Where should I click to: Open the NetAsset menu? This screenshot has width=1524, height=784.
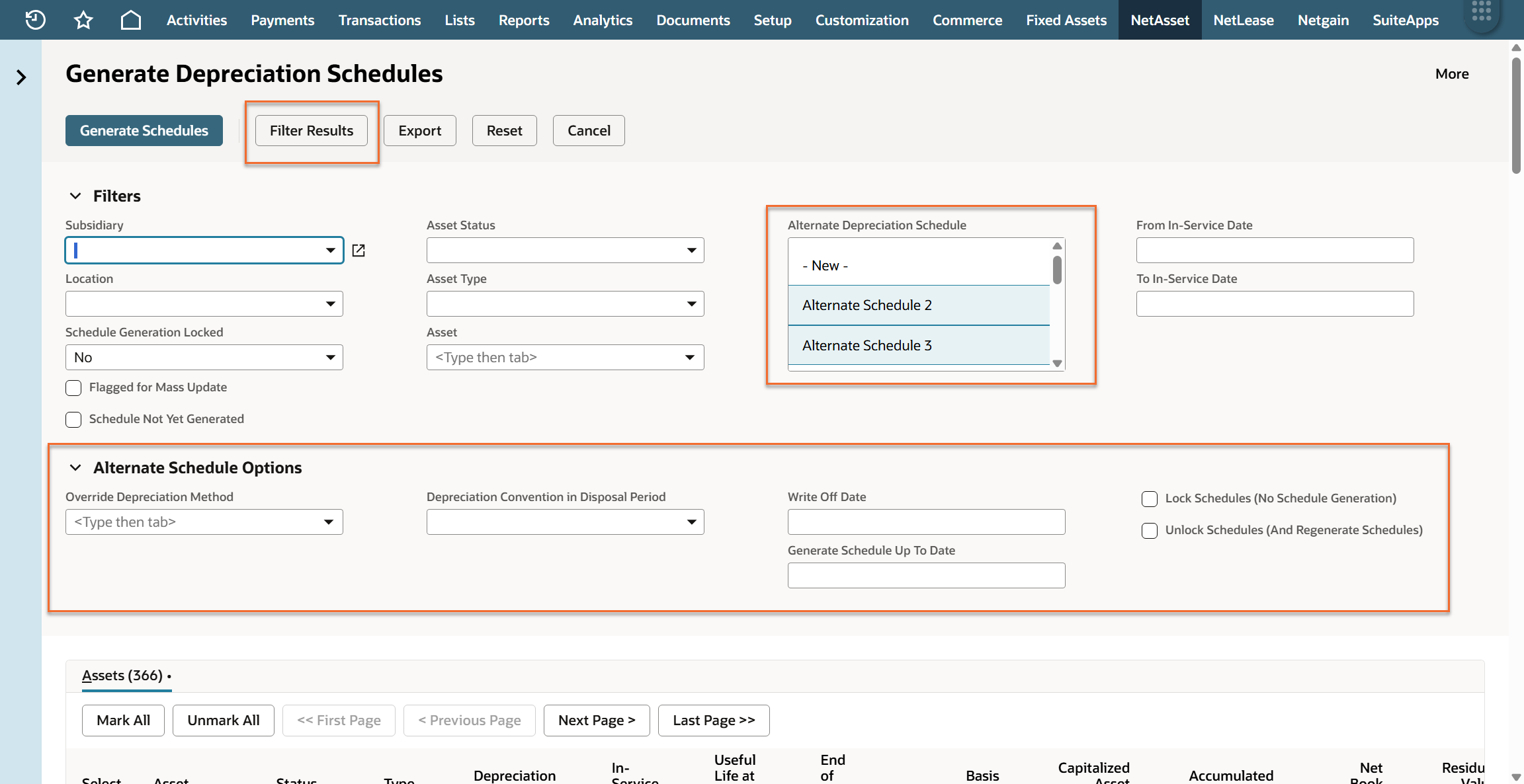[x=1160, y=20]
